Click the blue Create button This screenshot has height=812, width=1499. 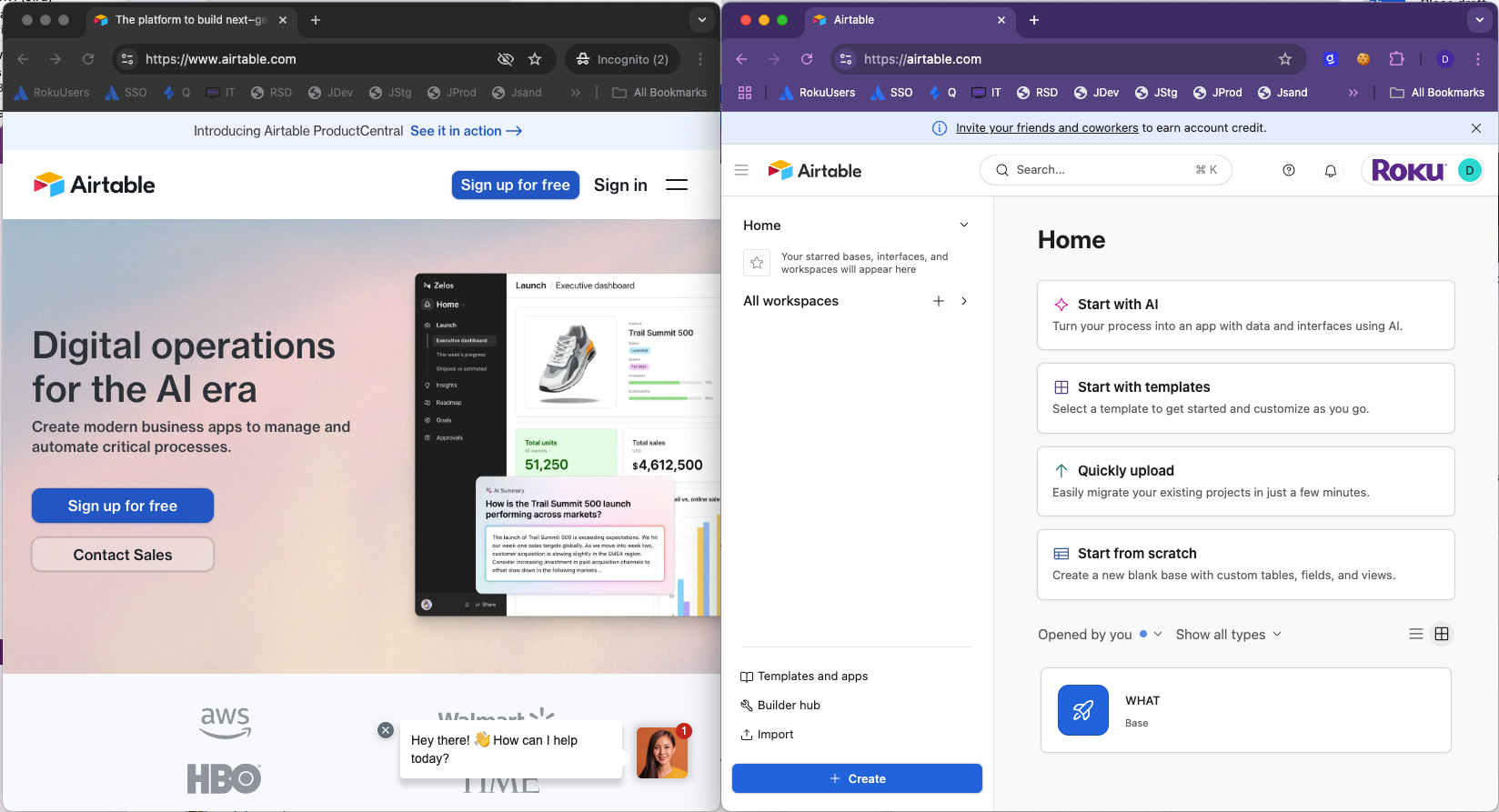click(x=857, y=778)
